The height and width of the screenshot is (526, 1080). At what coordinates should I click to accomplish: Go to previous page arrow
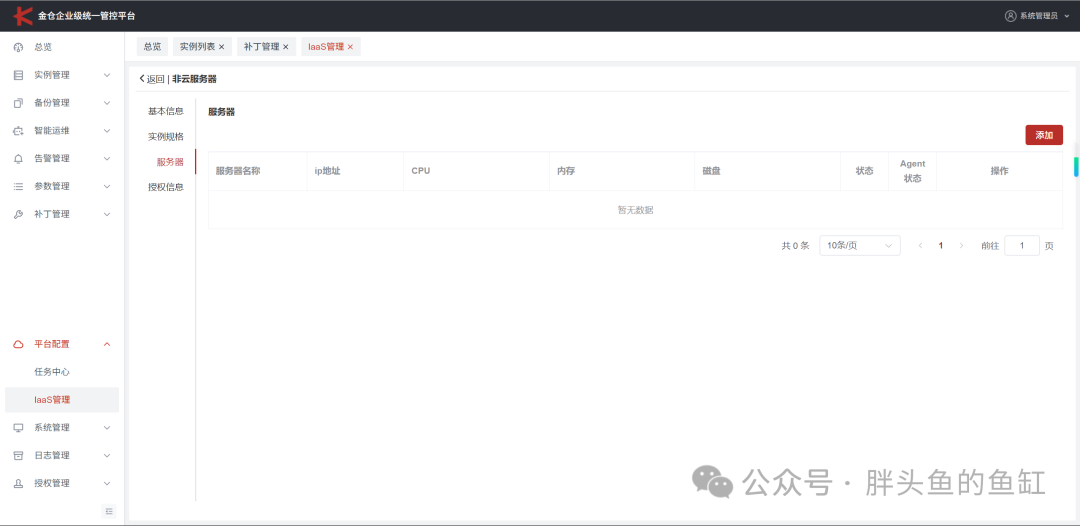[x=920, y=246]
